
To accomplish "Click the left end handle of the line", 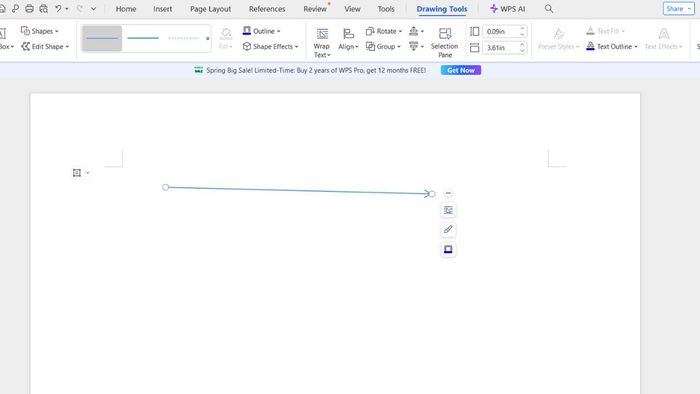I will coord(166,187).
